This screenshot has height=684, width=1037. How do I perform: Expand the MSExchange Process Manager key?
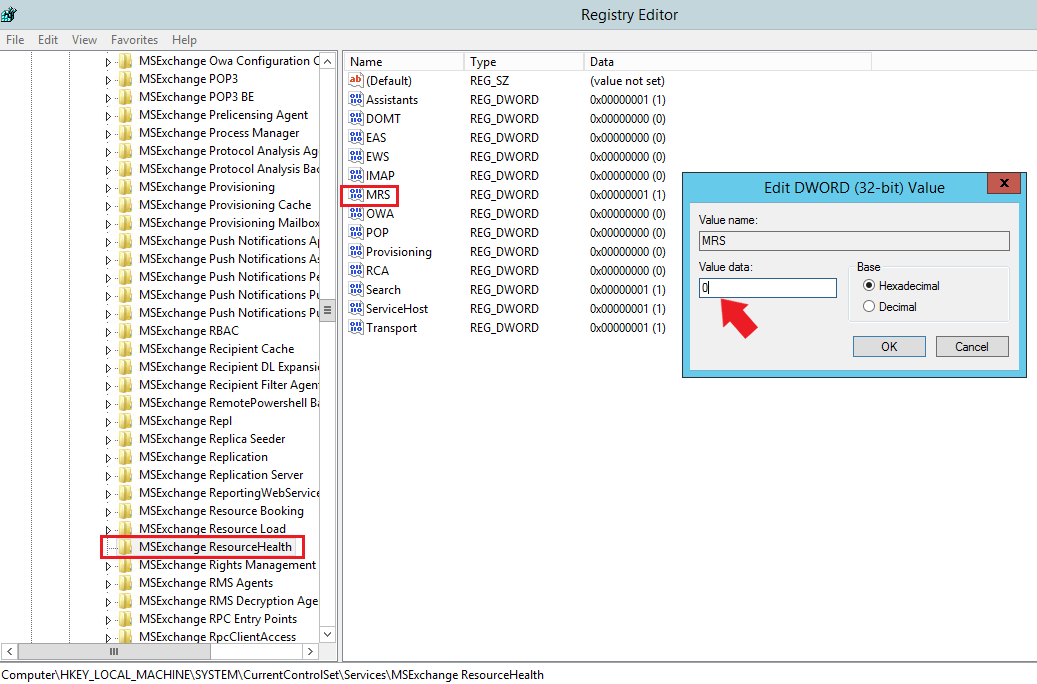click(x=108, y=134)
